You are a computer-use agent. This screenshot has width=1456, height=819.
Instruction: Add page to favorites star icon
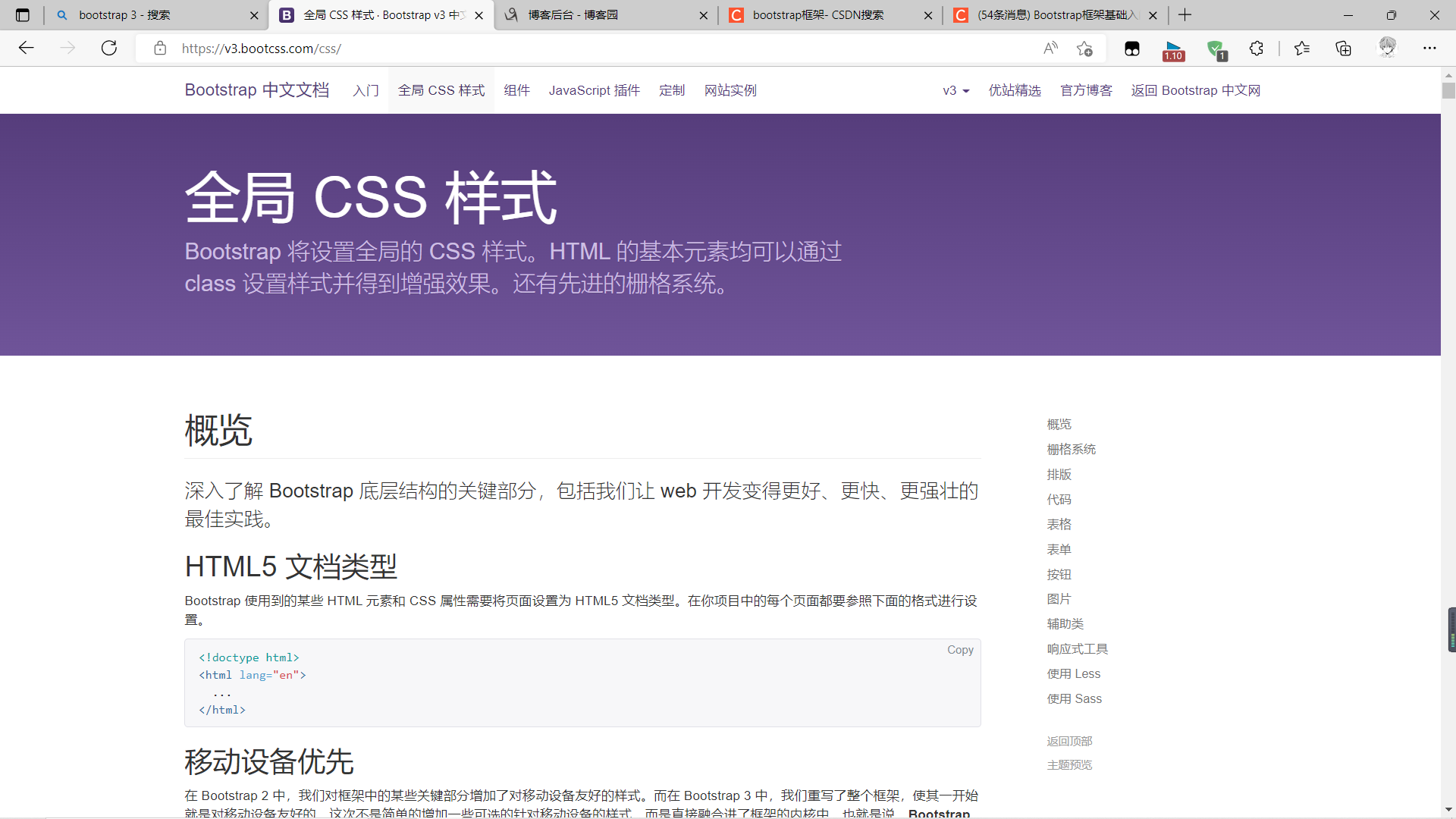point(1084,49)
